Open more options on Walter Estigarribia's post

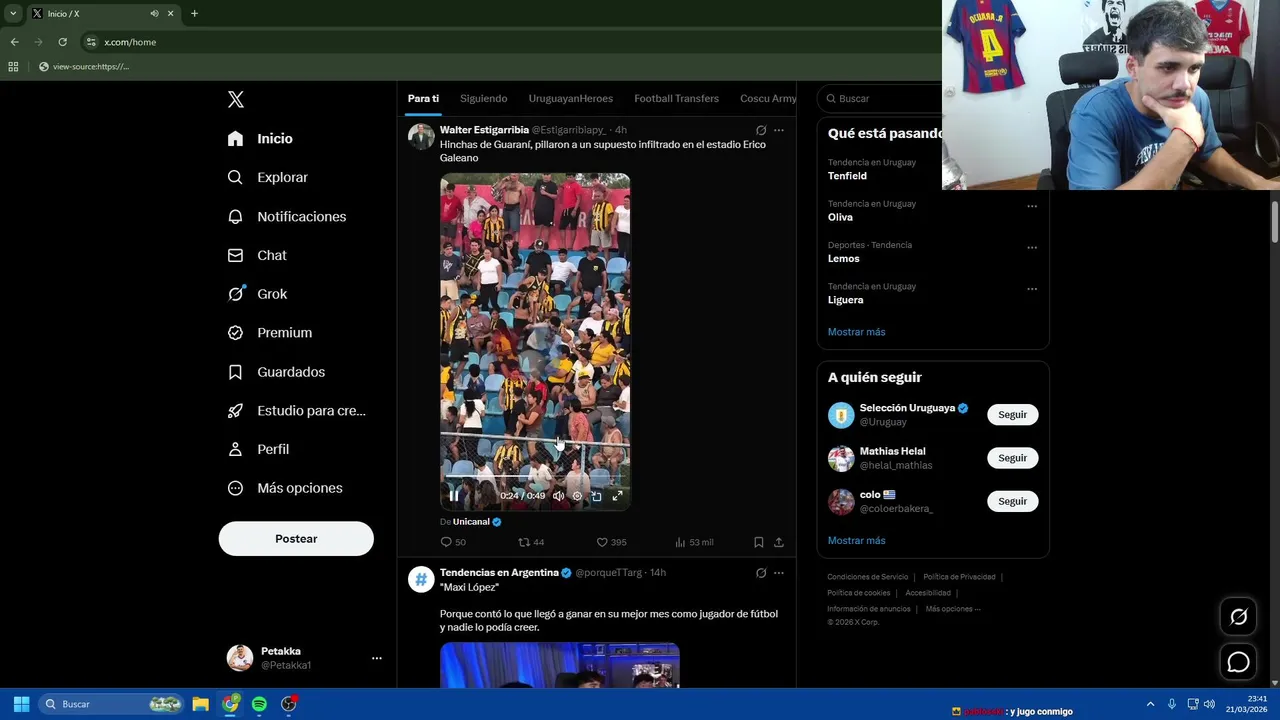779,130
